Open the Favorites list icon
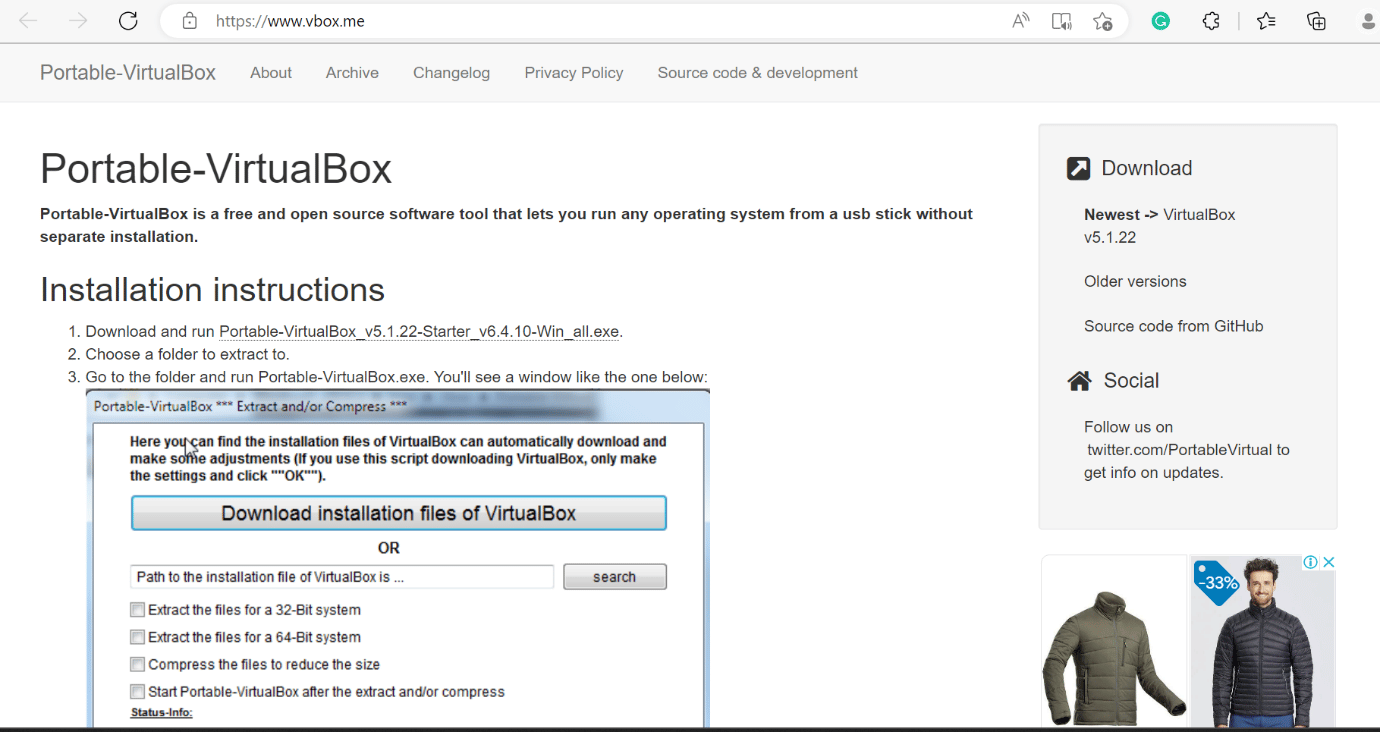Screen dimensions: 1380x732 pos(1267,21)
